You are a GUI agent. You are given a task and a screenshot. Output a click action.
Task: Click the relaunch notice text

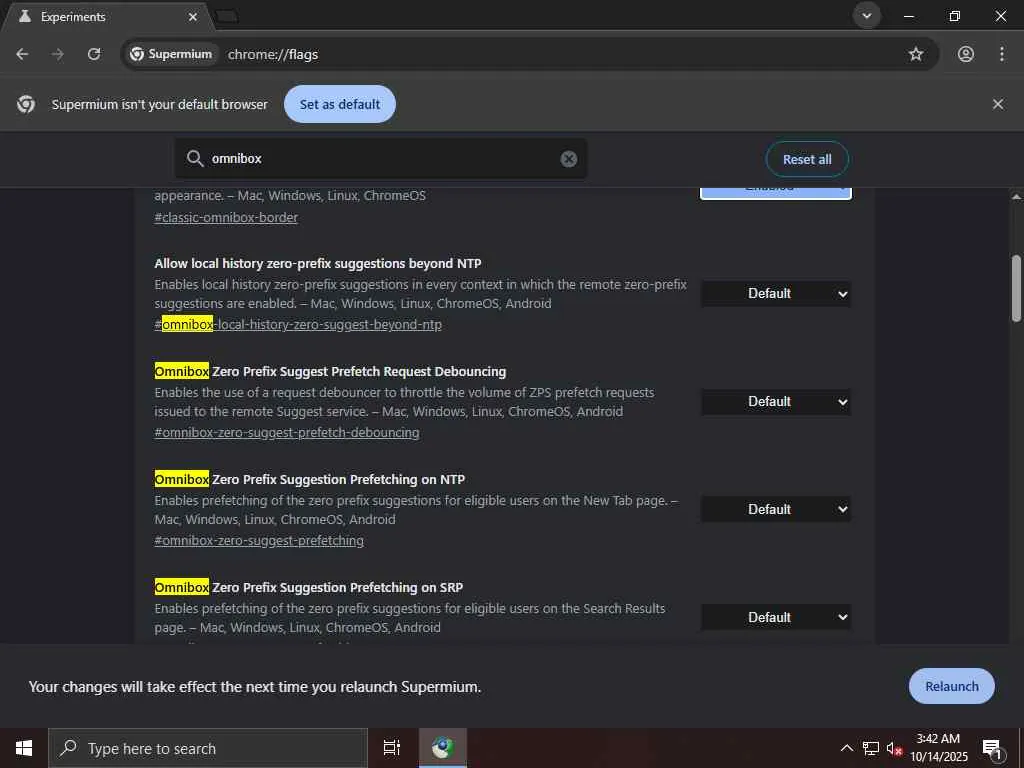[255, 687]
